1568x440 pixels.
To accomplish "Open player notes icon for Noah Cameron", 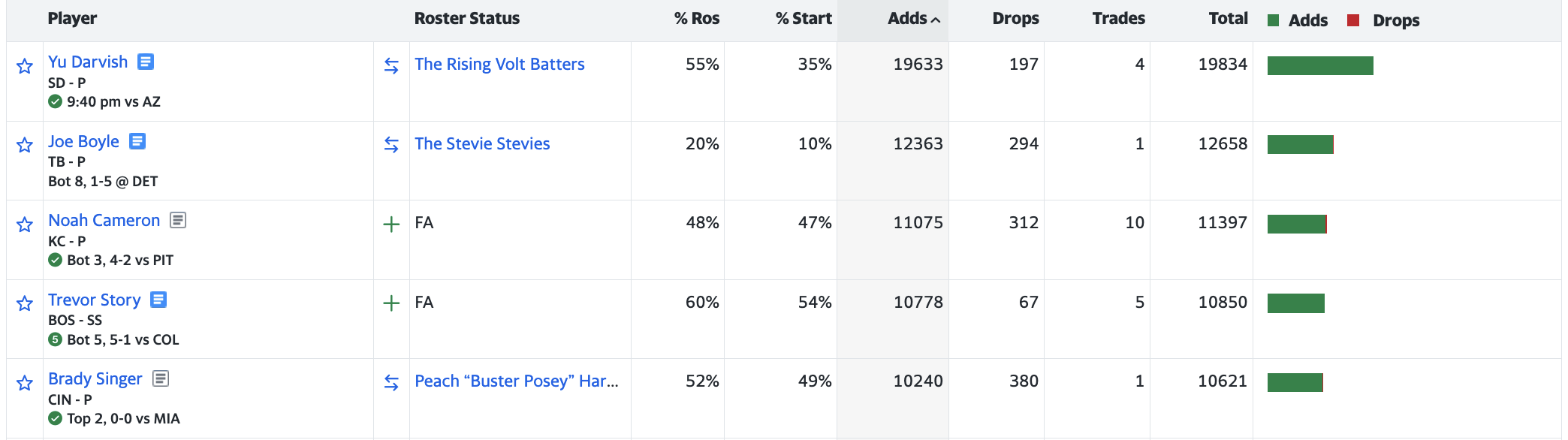I will (178, 220).
